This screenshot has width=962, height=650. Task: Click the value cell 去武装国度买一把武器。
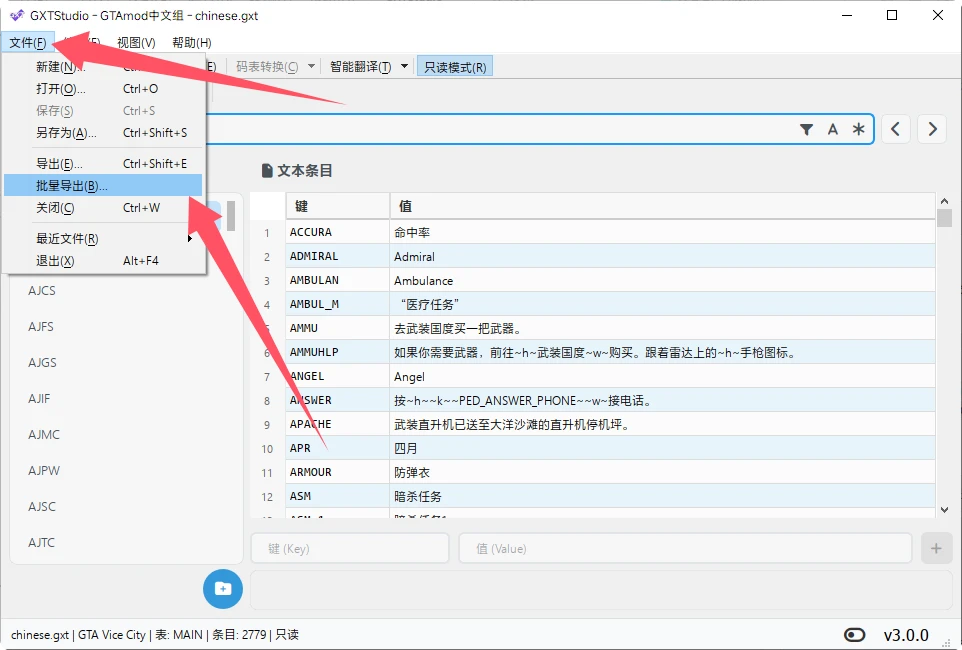663,328
